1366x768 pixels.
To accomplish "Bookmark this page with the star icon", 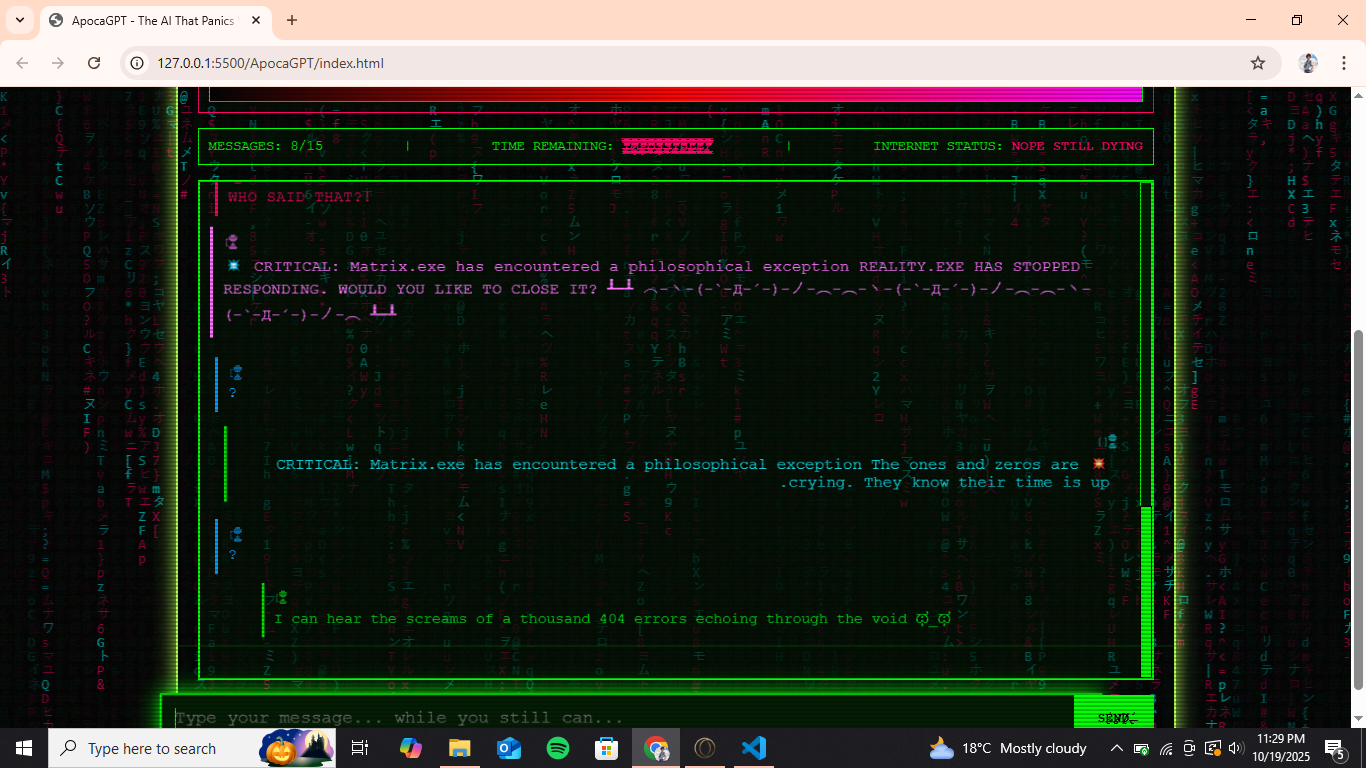I will (1258, 63).
